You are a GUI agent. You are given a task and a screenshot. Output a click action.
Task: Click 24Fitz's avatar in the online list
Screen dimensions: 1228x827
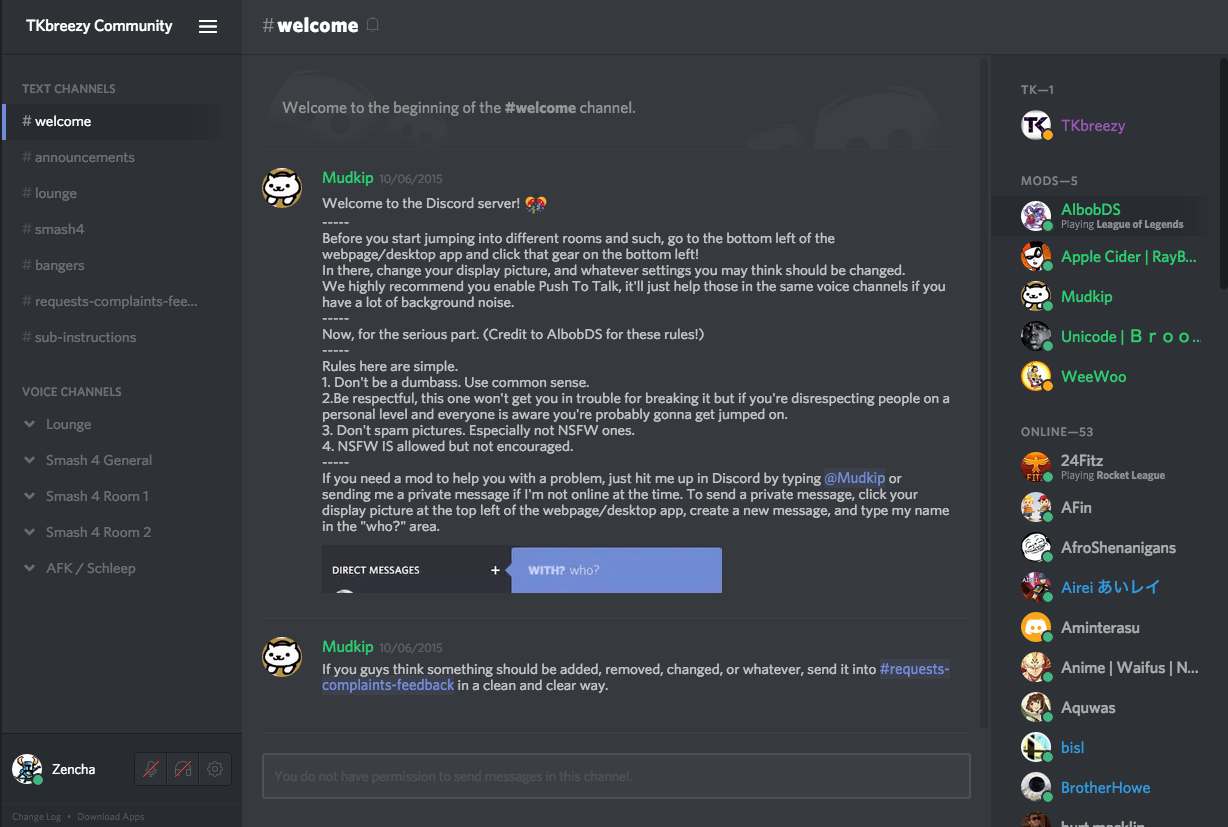click(x=1036, y=467)
